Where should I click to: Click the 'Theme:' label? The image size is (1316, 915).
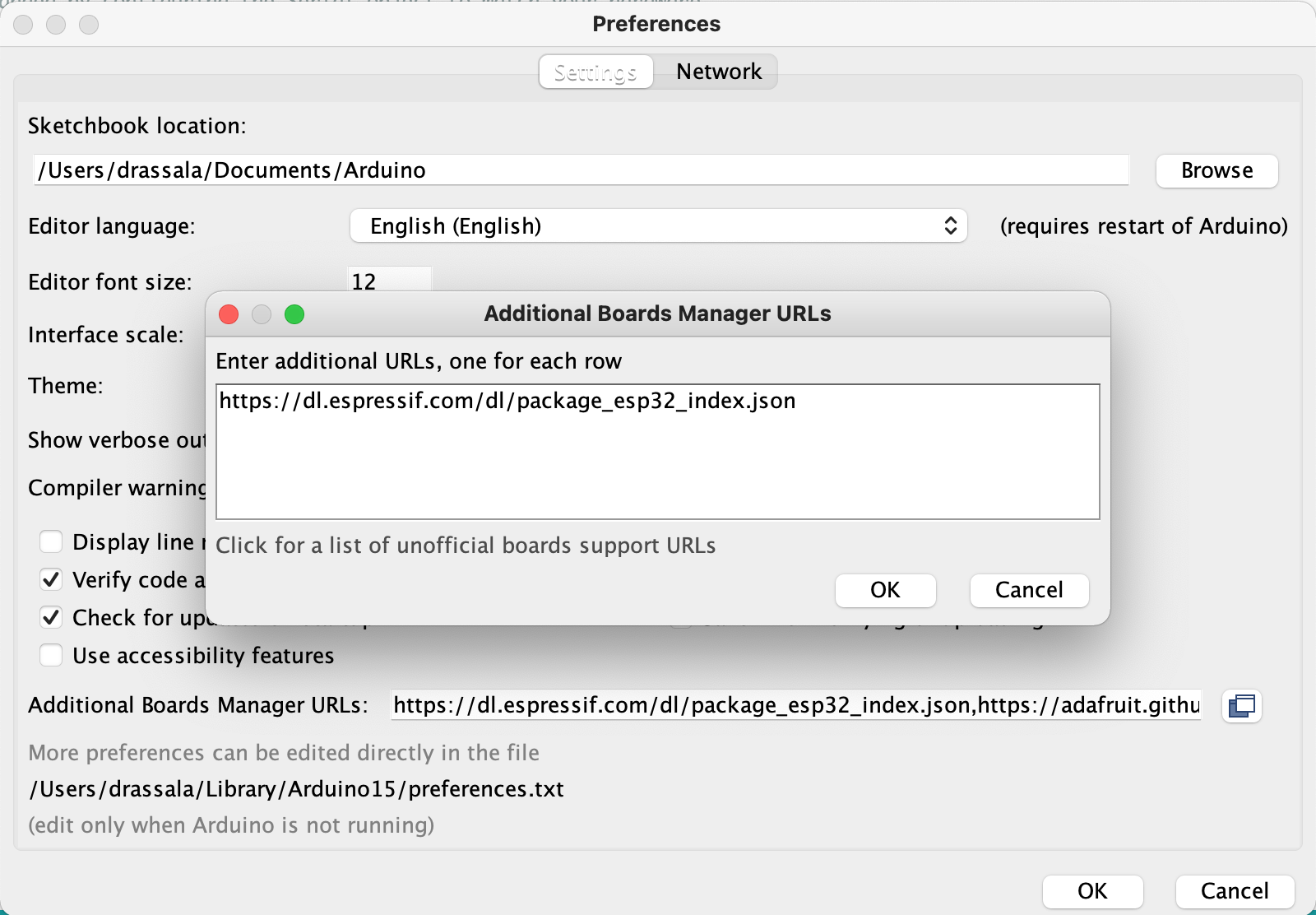[66, 386]
